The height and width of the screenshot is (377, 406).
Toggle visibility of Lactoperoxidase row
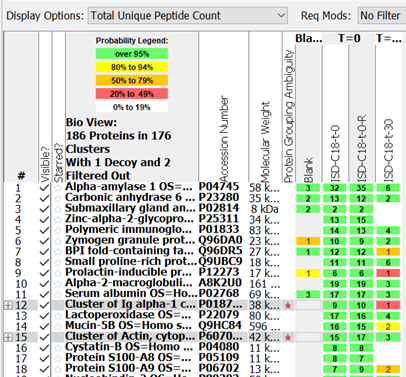(44, 316)
